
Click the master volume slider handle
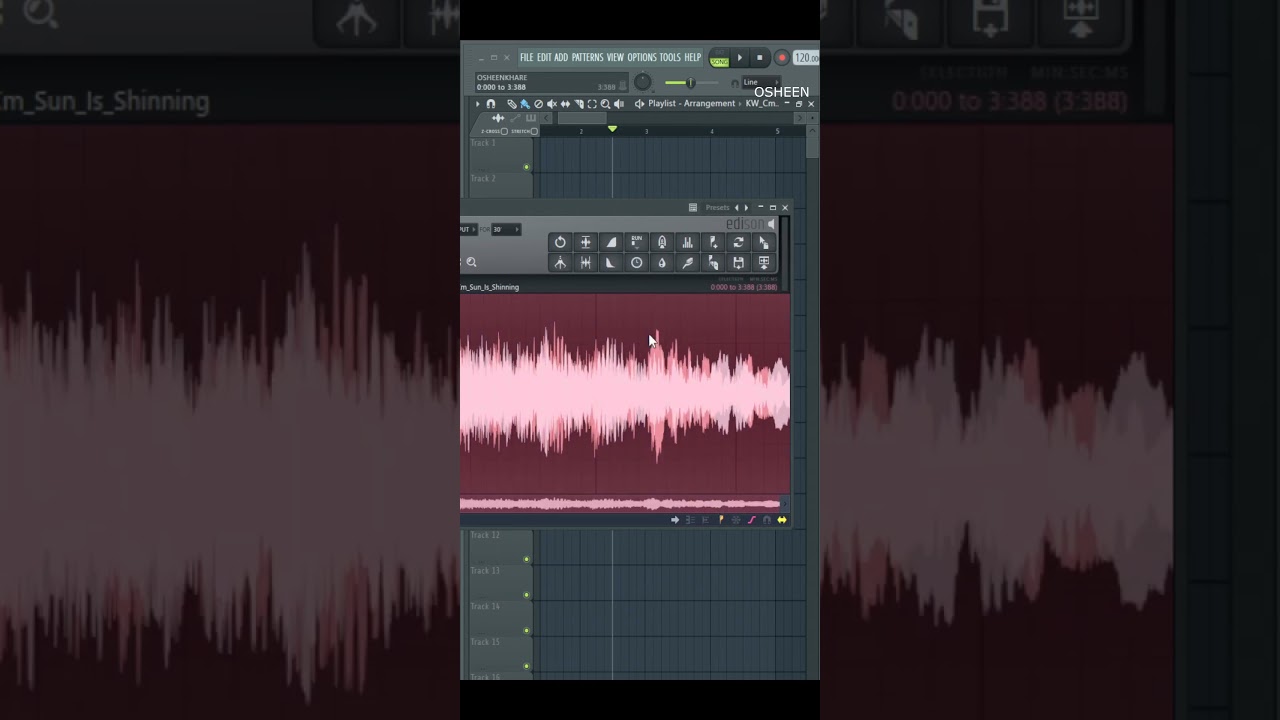[690, 83]
